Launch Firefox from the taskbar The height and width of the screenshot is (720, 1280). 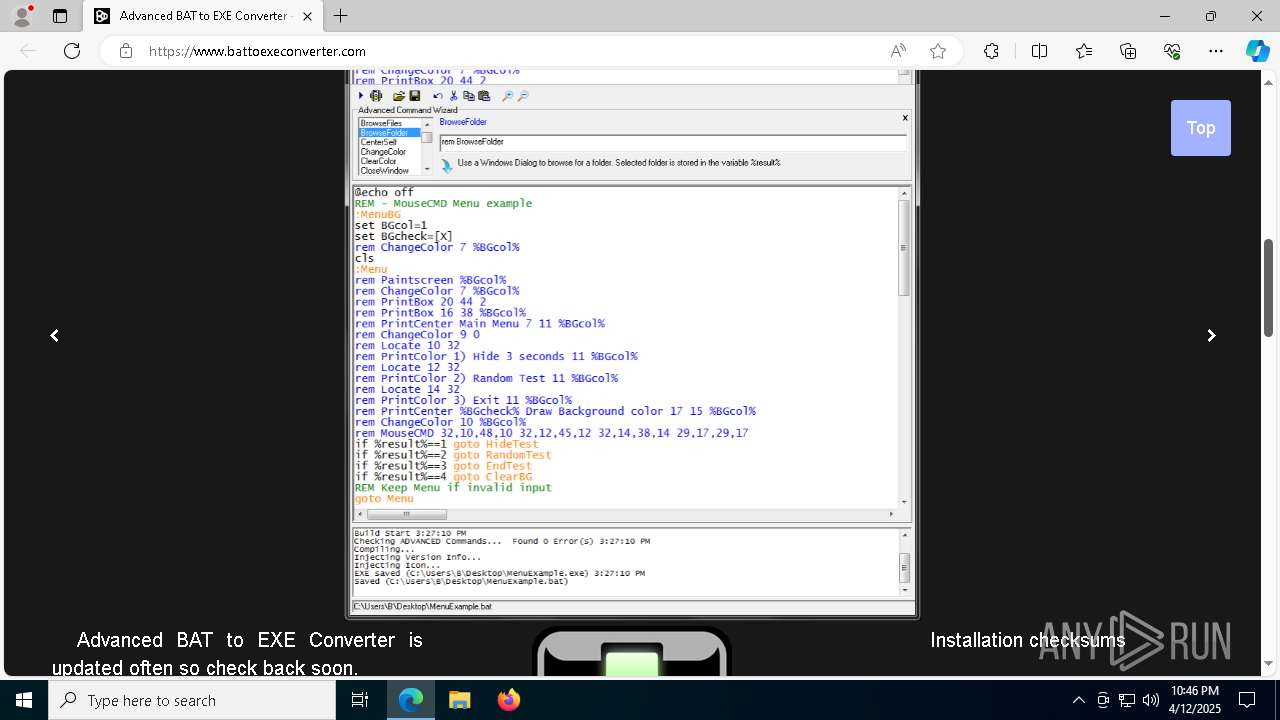pyautogui.click(x=508, y=700)
